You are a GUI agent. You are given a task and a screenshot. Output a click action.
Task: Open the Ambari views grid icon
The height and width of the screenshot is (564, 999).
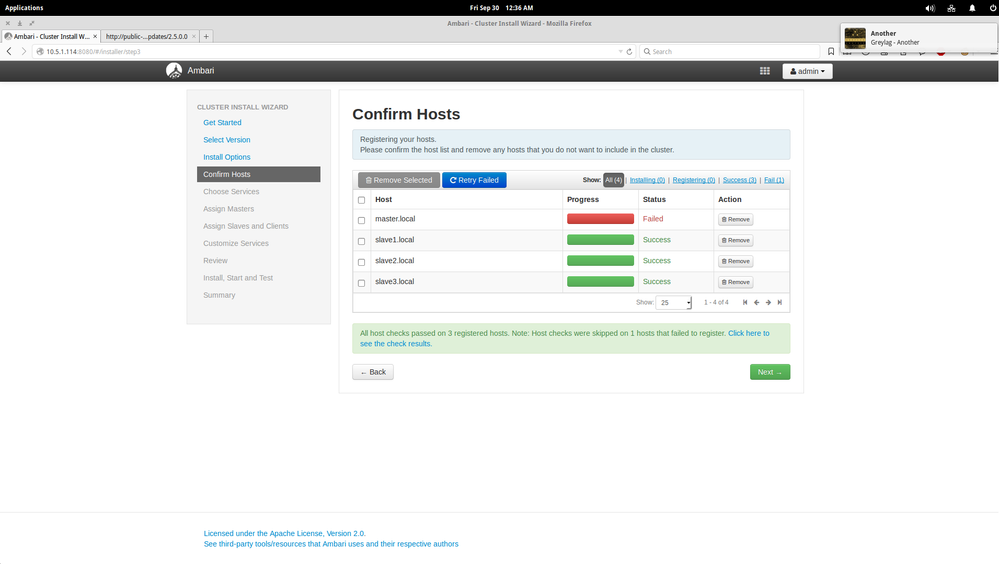click(x=765, y=71)
